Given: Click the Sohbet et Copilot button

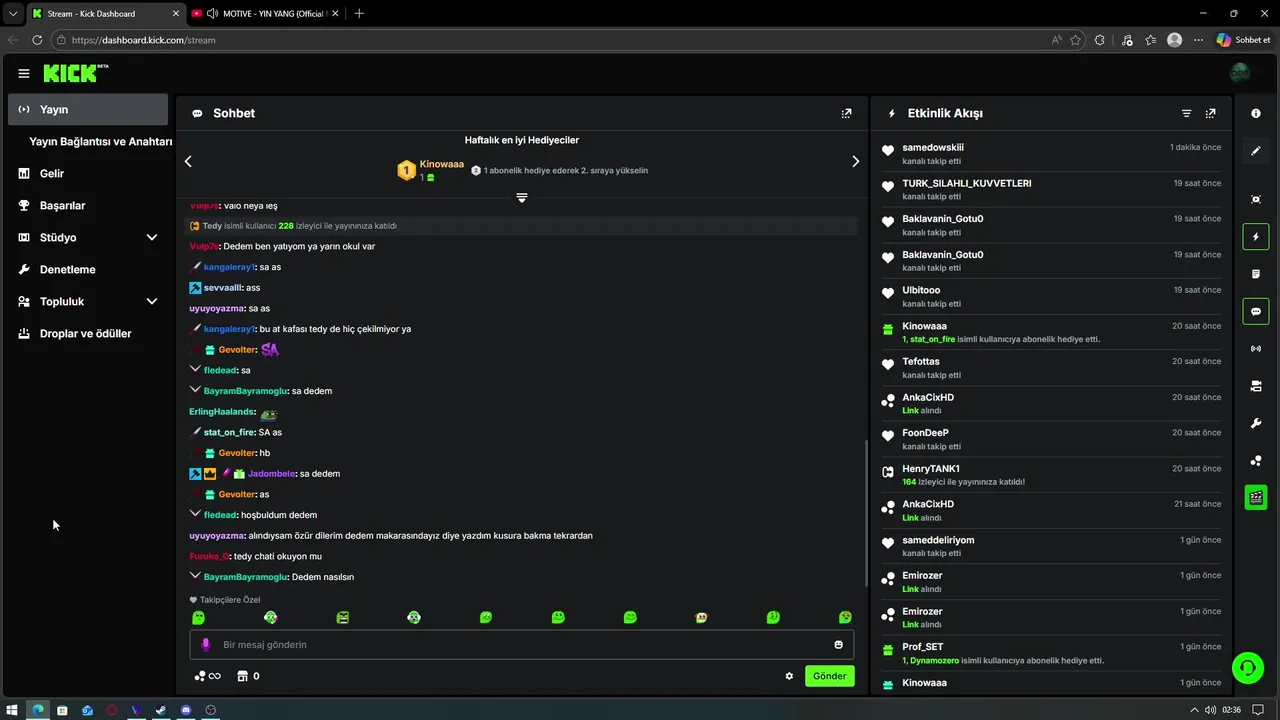Looking at the screenshot, I should coord(1244,40).
